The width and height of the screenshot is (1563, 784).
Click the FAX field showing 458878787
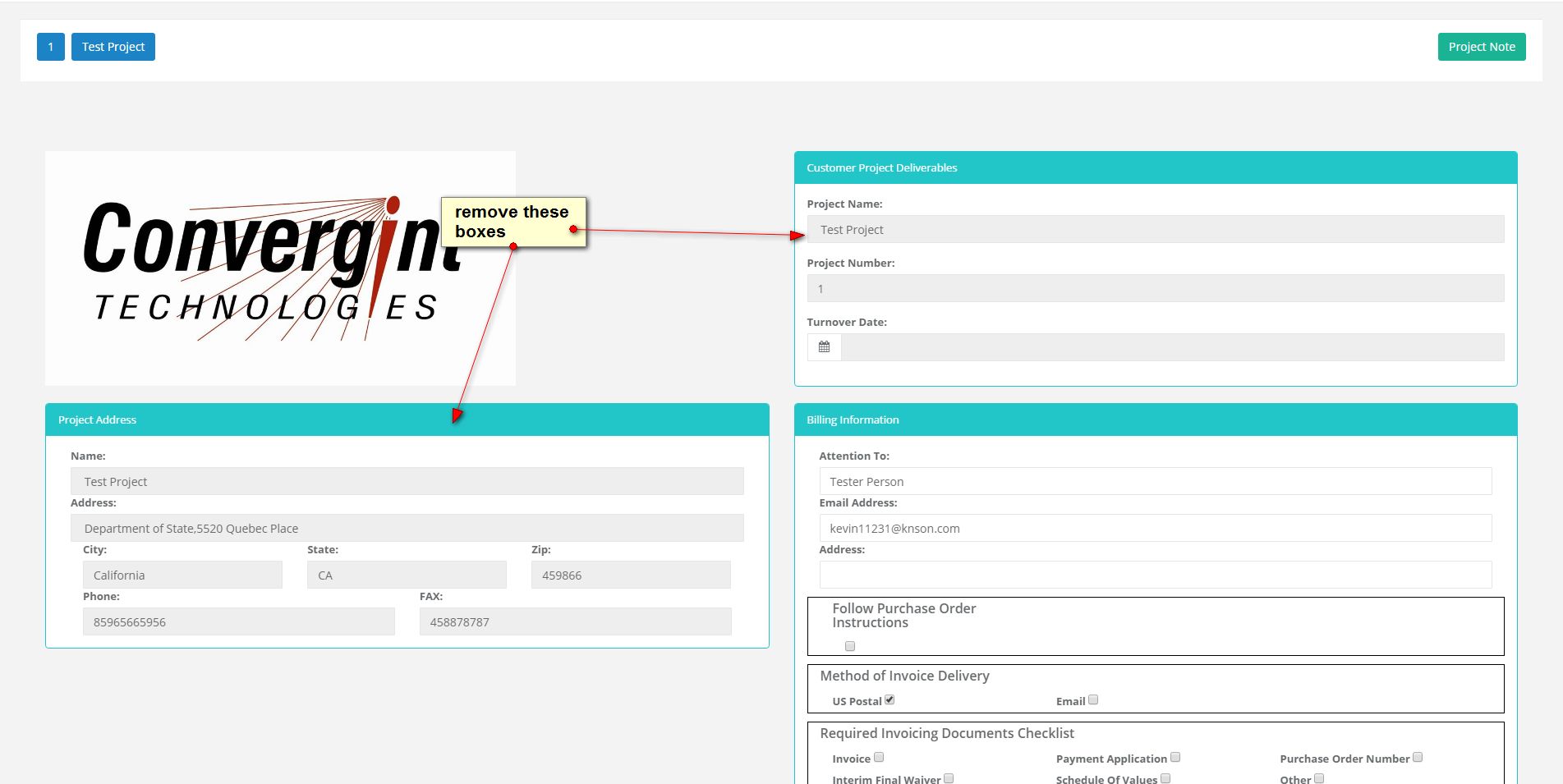click(576, 621)
